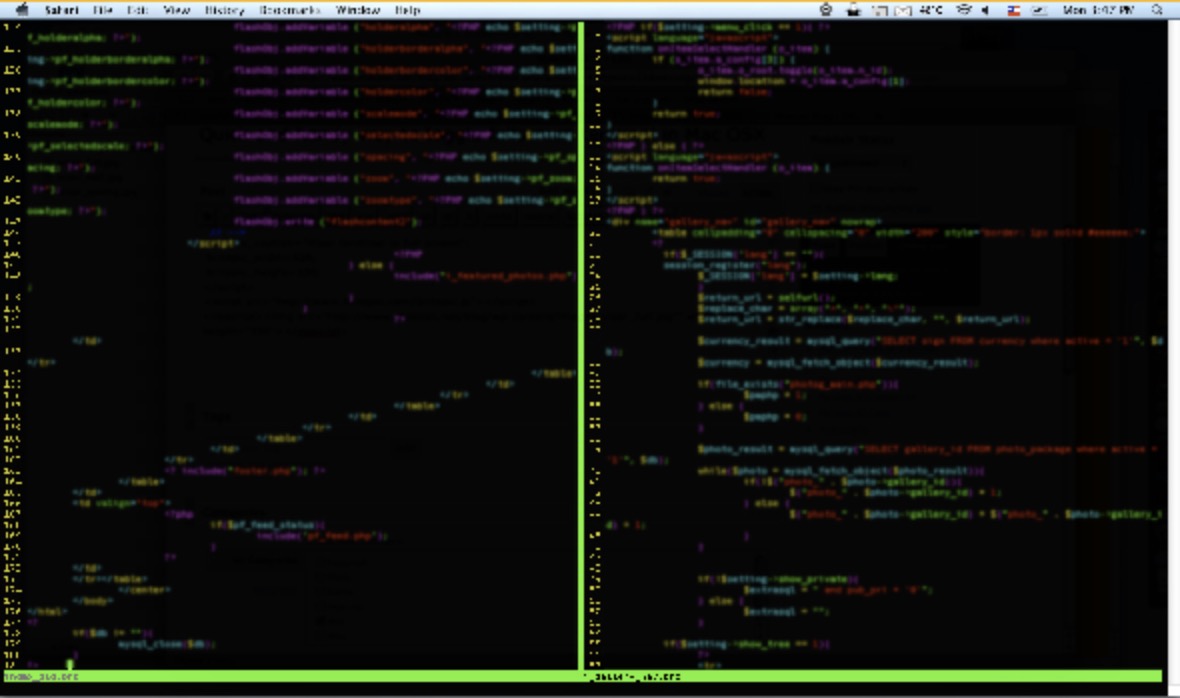Click the file name in right pane status line
The width and height of the screenshot is (1180, 698).
[x=632, y=677]
